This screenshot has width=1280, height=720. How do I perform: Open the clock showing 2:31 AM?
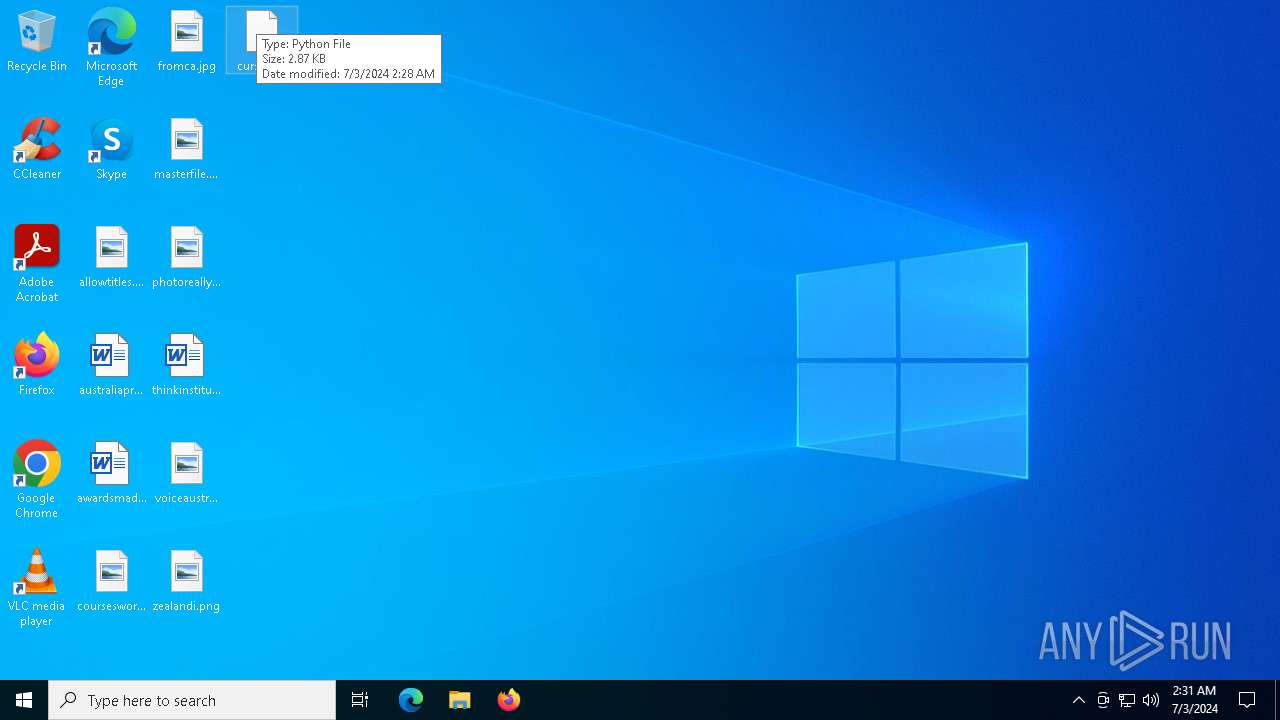point(1194,700)
